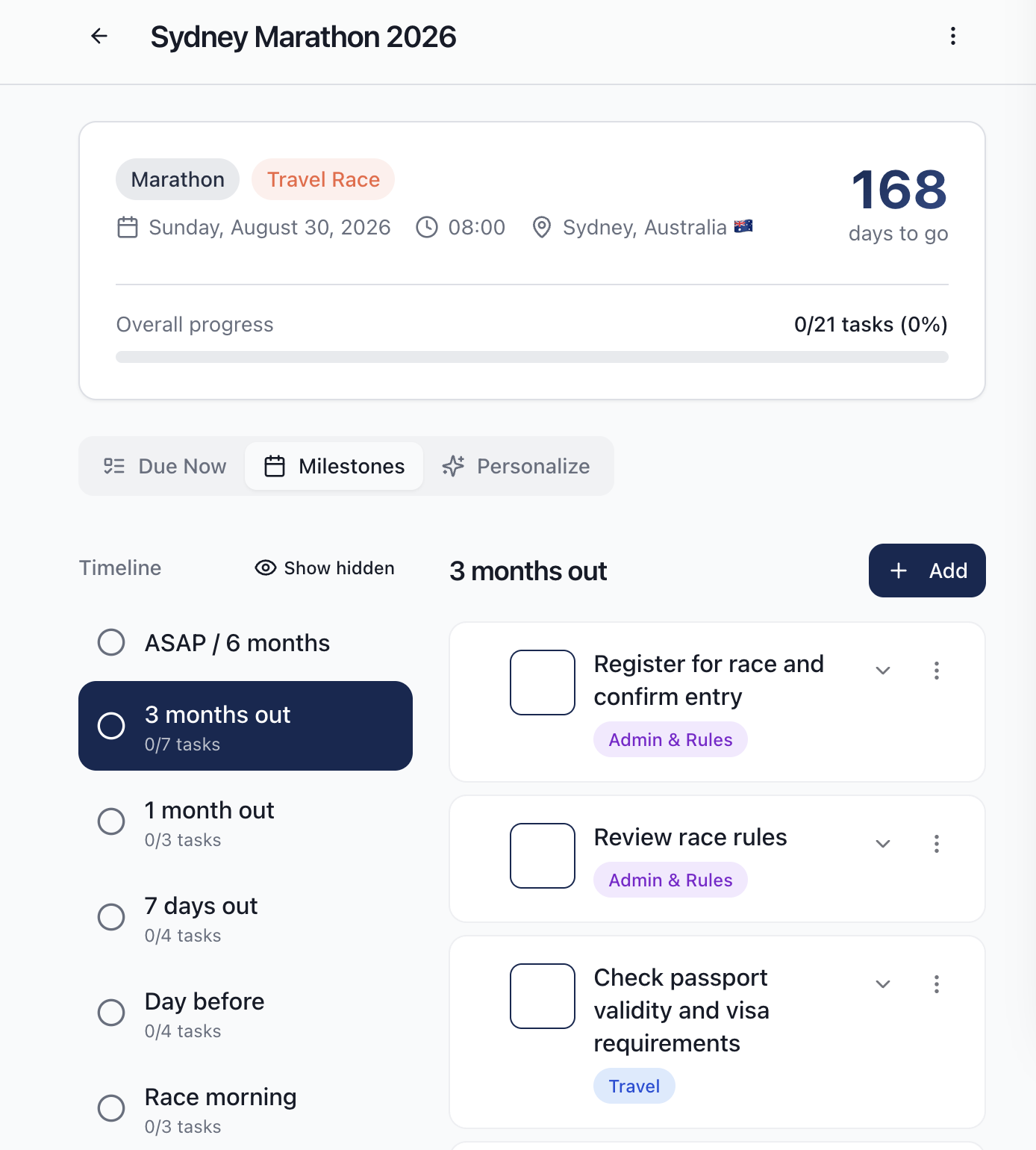Image resolution: width=1036 pixels, height=1150 pixels.
Task: Click the location pin icon near Sydney, Australia
Action: (541, 227)
